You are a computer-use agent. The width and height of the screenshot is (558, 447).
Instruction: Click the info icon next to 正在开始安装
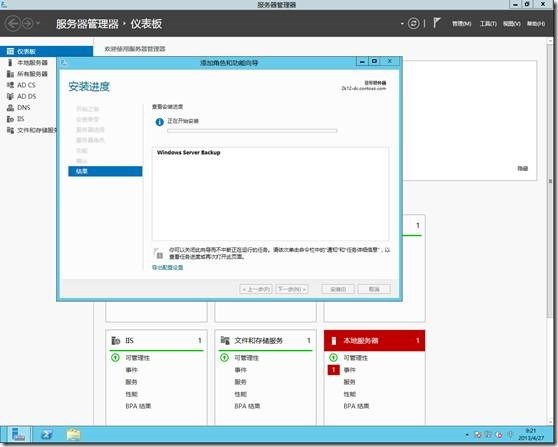[159, 122]
